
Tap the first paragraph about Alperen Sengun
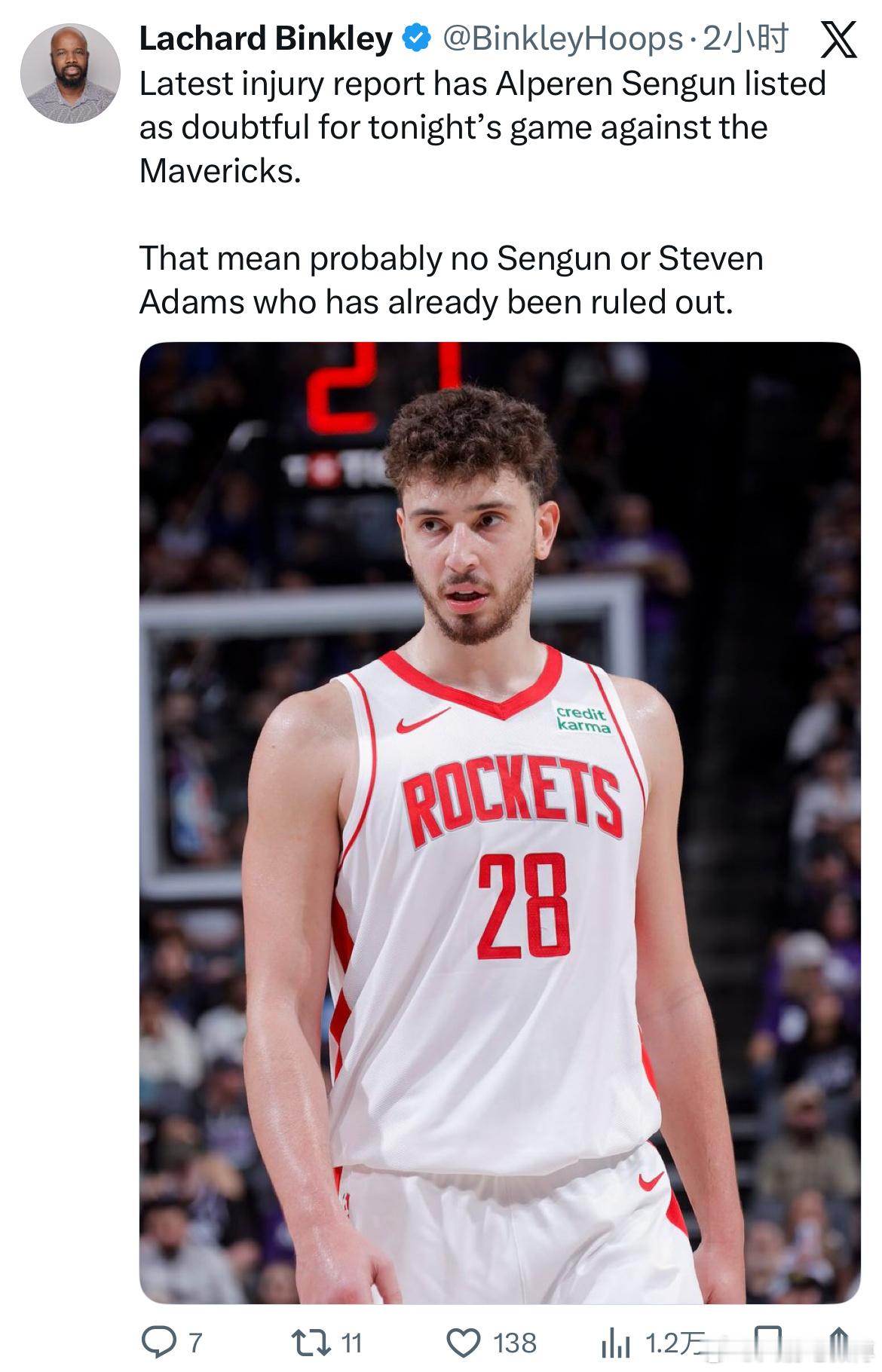click(482, 127)
